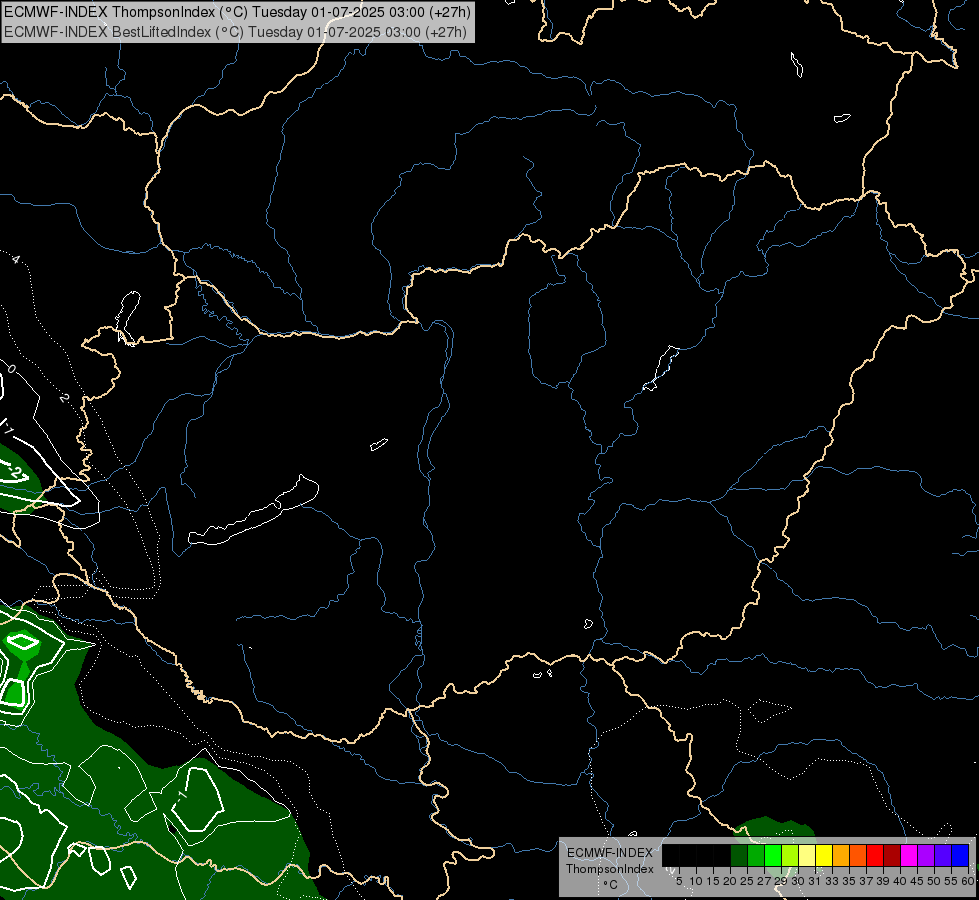Viewport: 979px width, 900px height.
Task: Click the ECMWF-INDEX label in the legend
Action: click(x=610, y=853)
